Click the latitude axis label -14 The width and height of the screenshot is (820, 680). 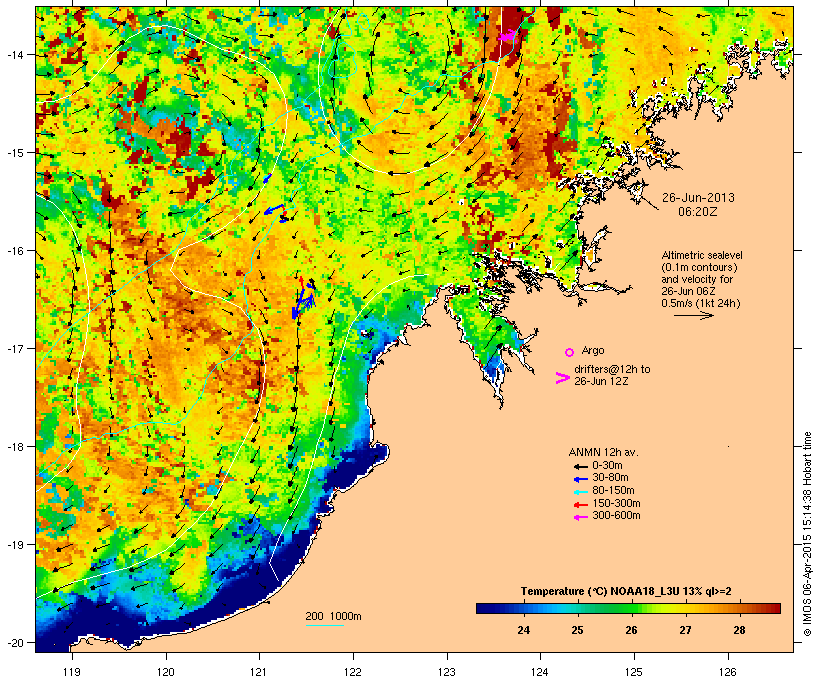(14, 54)
